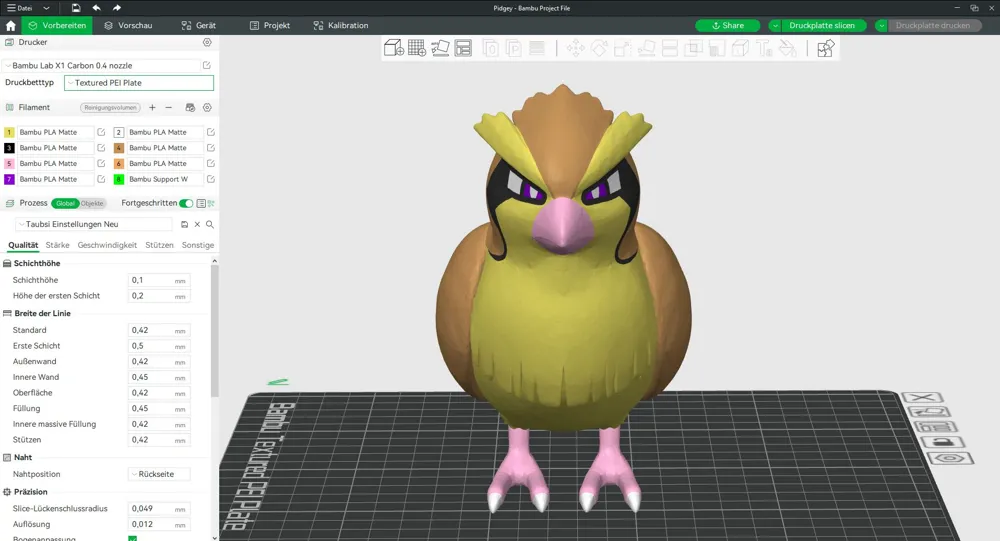Image resolution: width=1000 pixels, height=541 pixels.
Task: Edit filament 8 Bambu Support W preset
Action: (x=210, y=179)
